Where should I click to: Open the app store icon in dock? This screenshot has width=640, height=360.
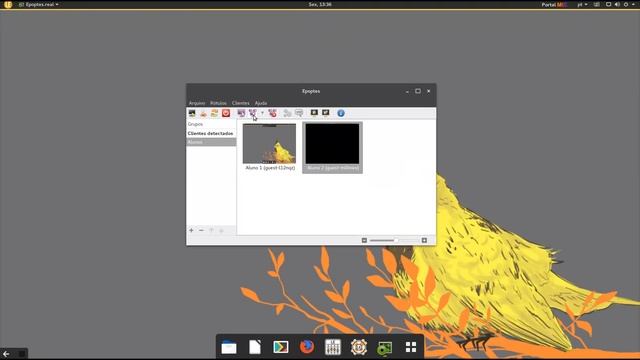[281, 347]
